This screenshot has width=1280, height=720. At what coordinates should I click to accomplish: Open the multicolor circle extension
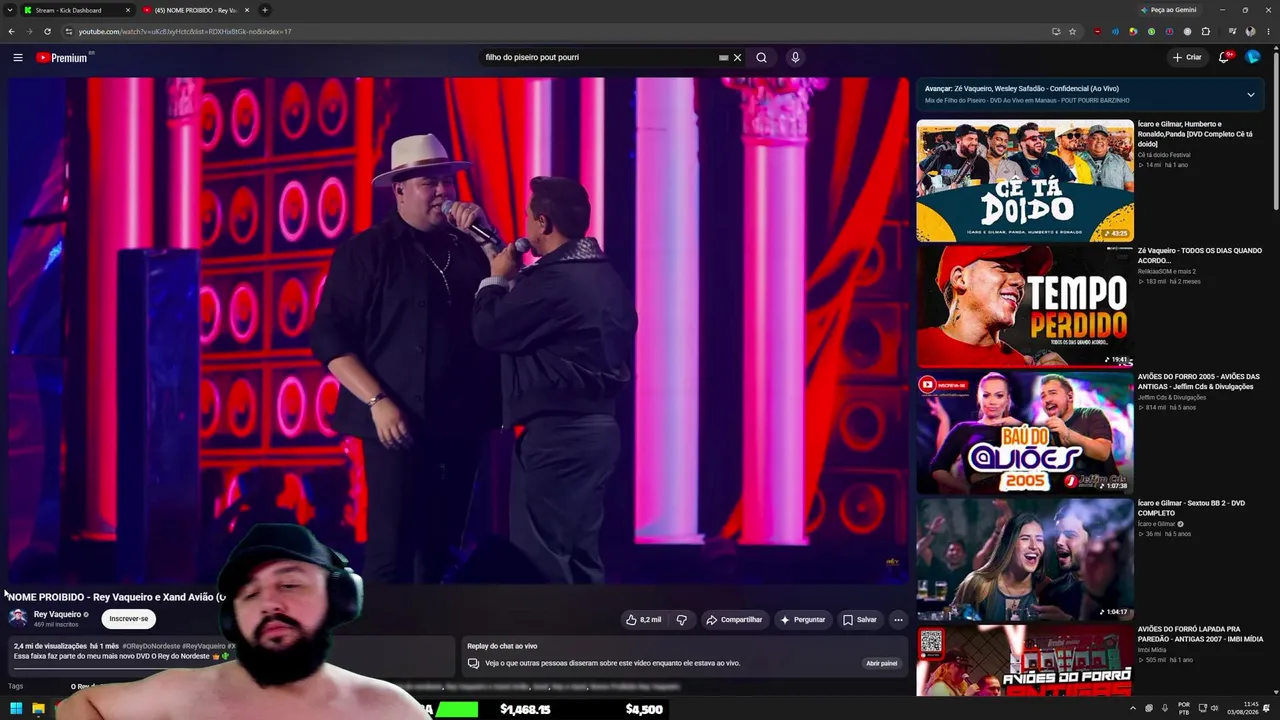1133,32
